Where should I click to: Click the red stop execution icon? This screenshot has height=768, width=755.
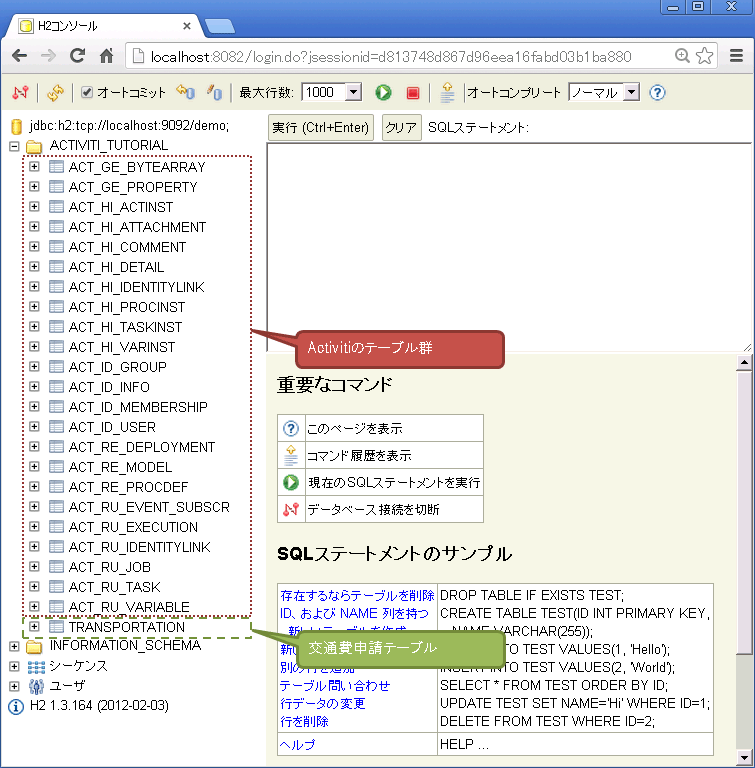tap(413, 93)
